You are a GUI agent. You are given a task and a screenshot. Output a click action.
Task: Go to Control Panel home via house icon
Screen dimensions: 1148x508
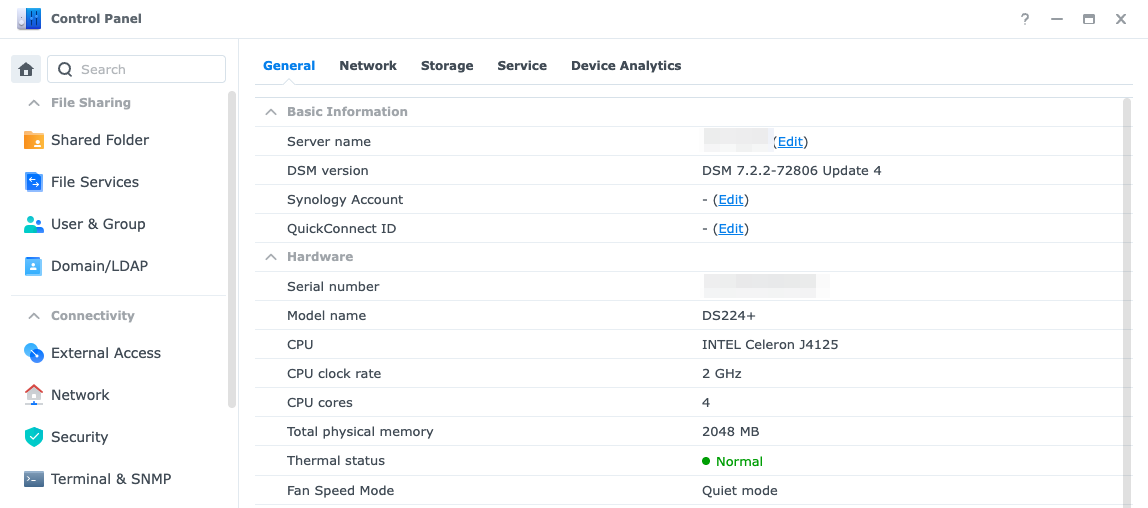coord(26,70)
